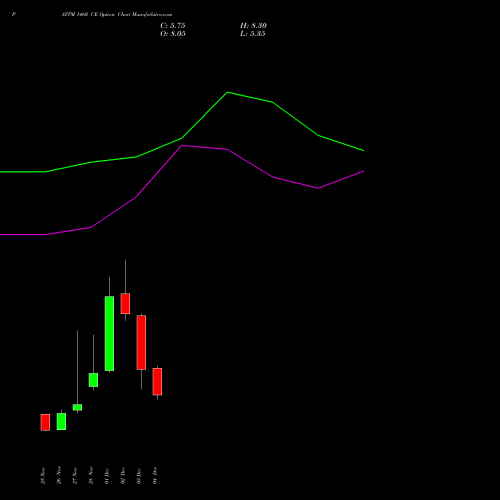Click the peak of the green indicator line
The height and width of the screenshot is (500, 500).
227,92
